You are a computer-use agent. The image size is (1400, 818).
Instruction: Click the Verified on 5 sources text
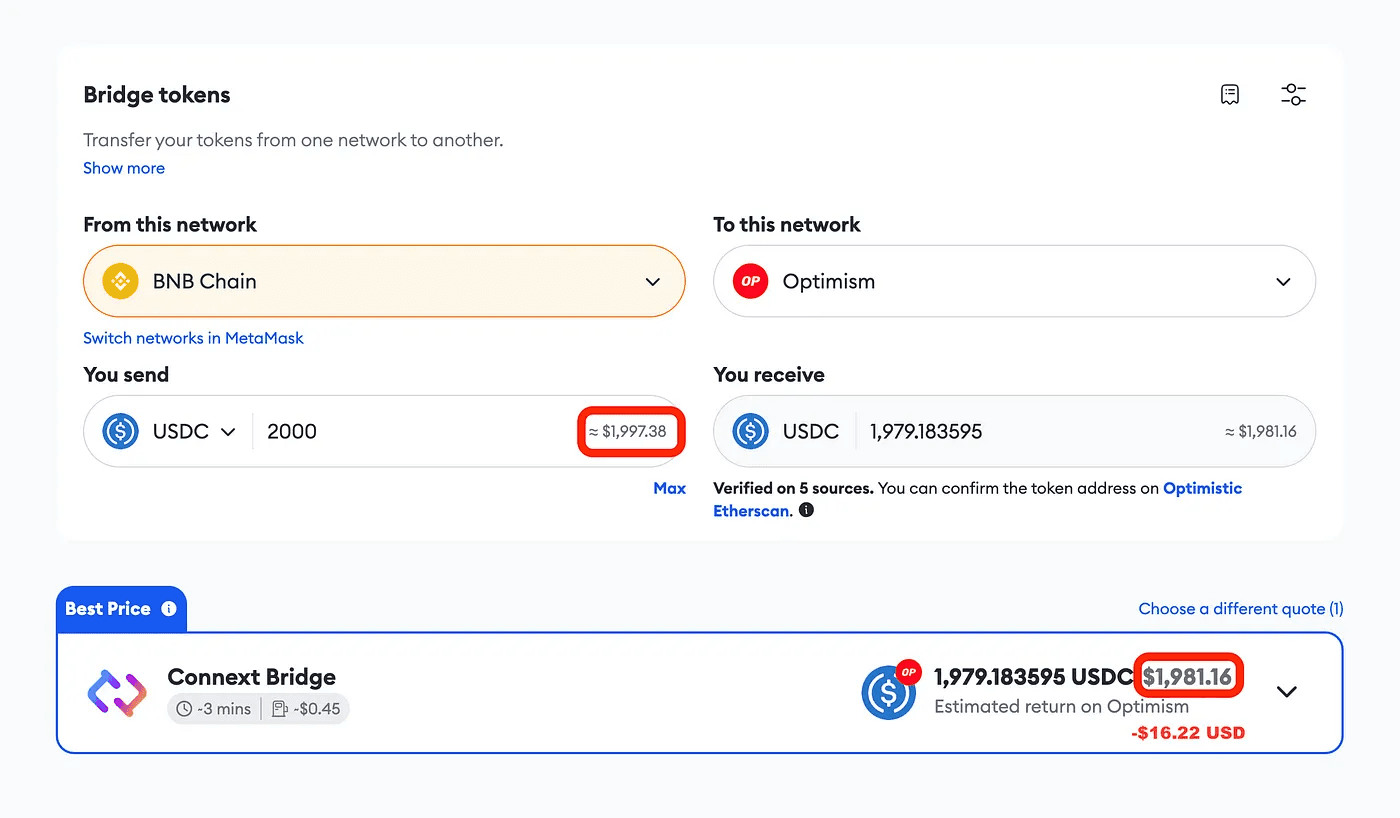(x=793, y=488)
